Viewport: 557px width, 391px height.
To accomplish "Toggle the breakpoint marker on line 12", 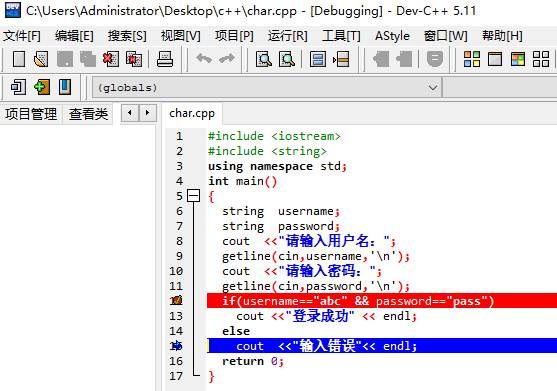I will [177, 300].
